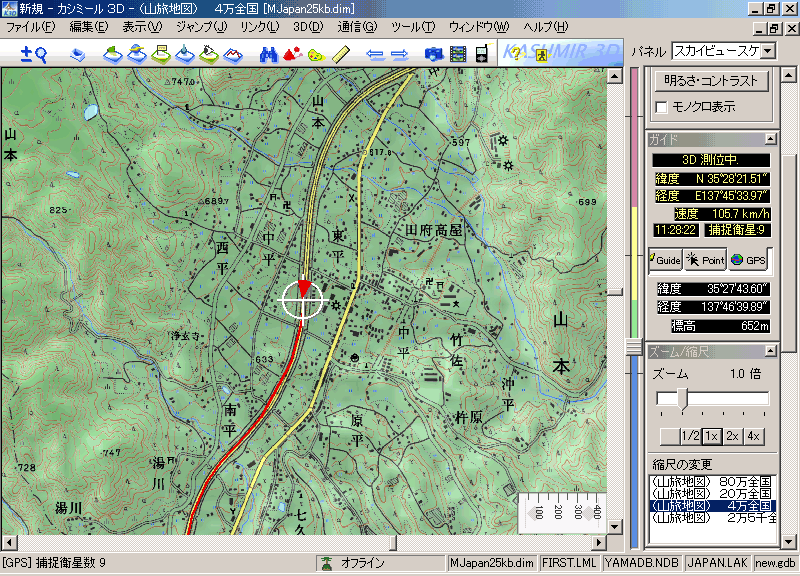Click the zoom plus/minus magnifier icon
Image resolution: width=800 pixels, height=576 pixels.
33,54
